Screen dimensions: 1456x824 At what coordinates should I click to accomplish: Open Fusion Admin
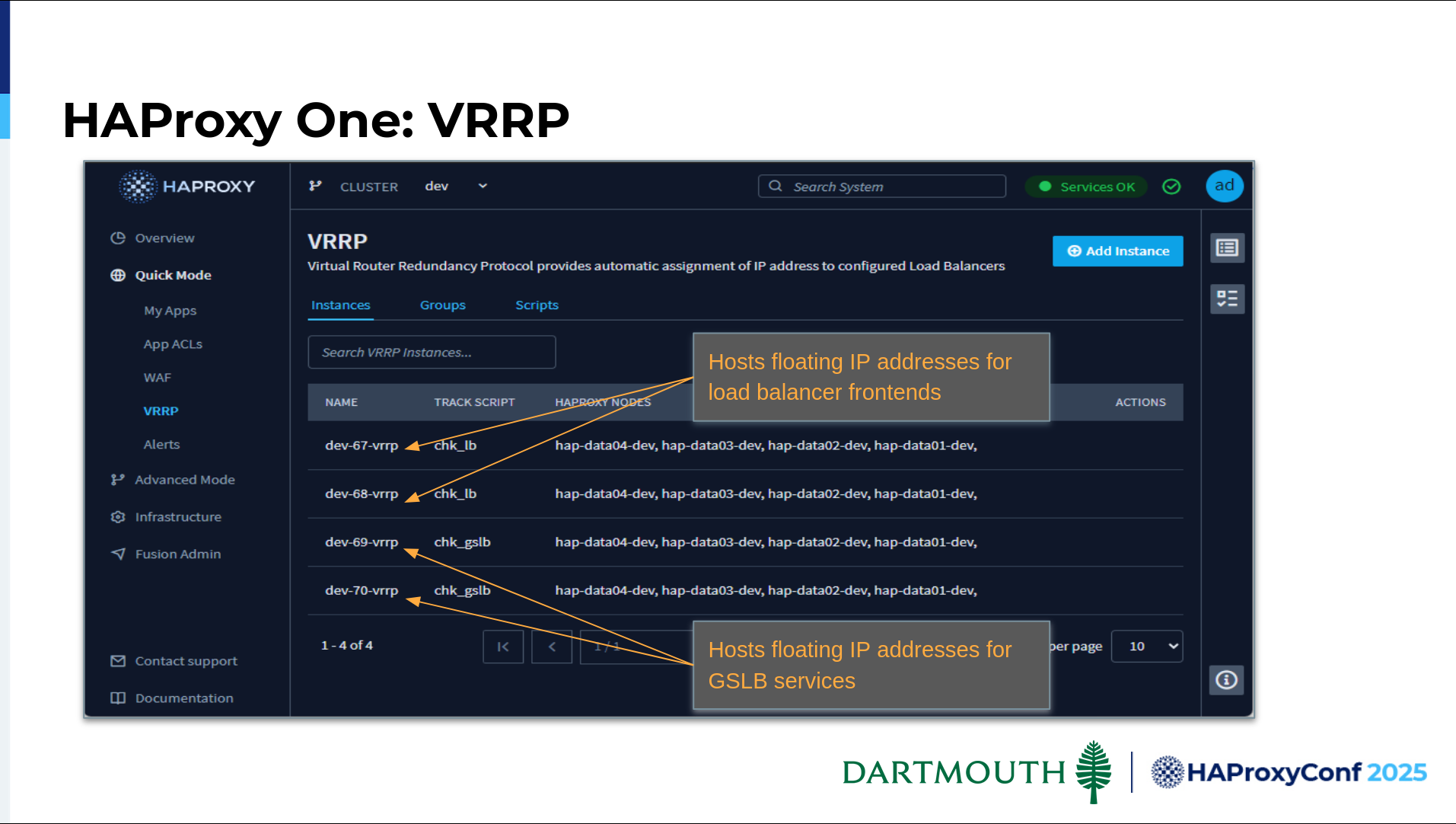click(x=178, y=554)
